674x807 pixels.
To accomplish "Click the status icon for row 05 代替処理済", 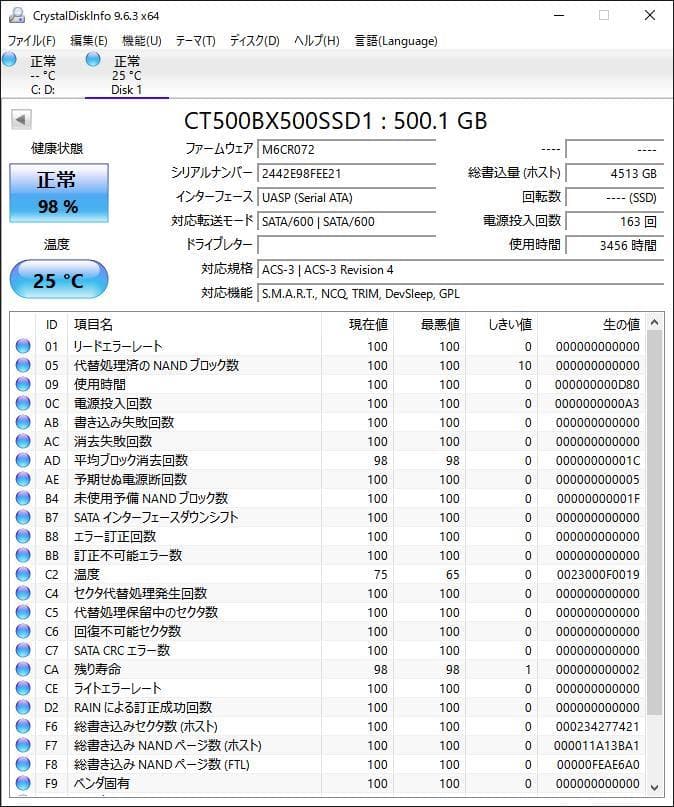I will [23, 365].
